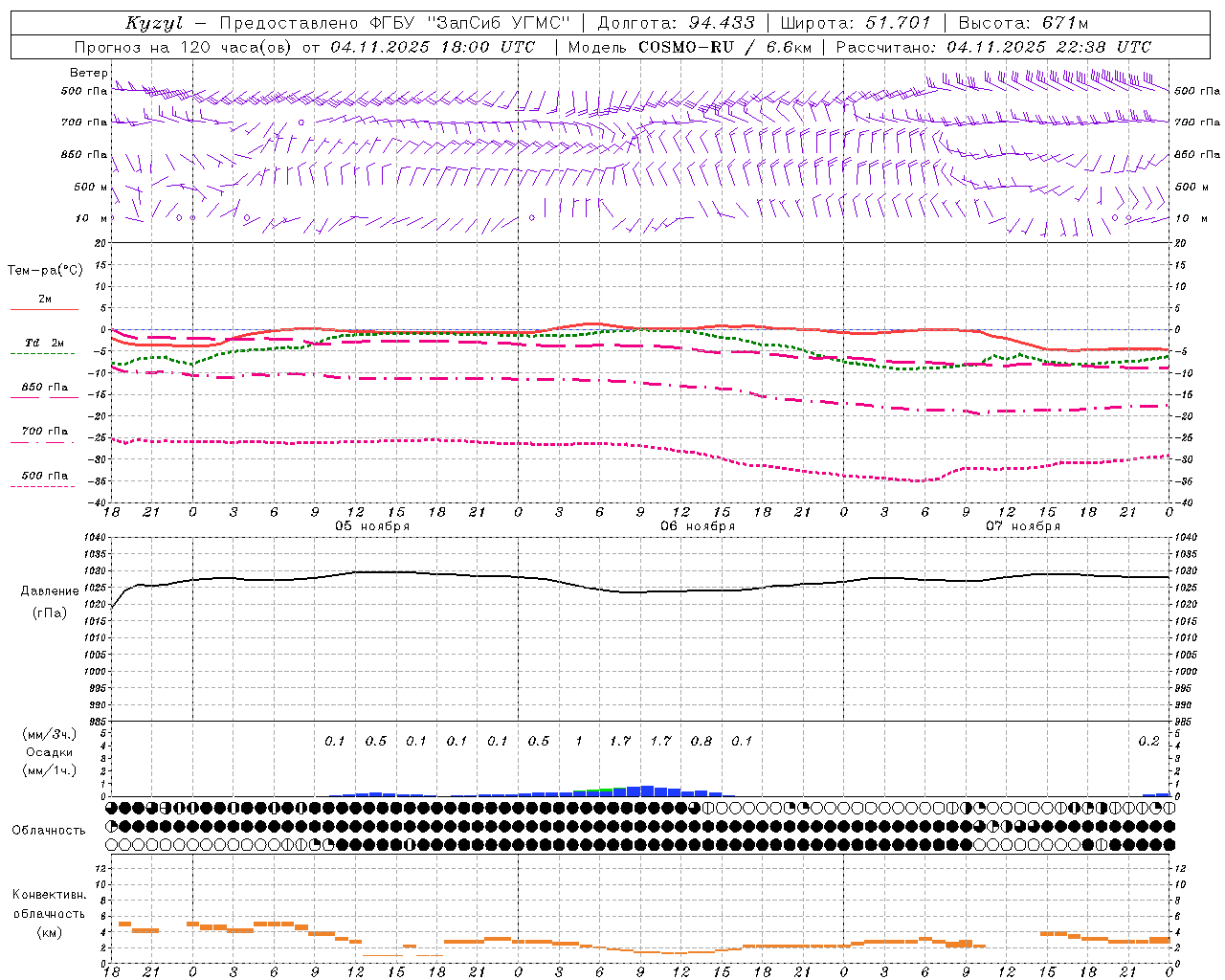Click the forecast start time 04.11.2025 18:00 UTC
Screen dimensions: 1225x980
pyautogui.click(x=433, y=47)
